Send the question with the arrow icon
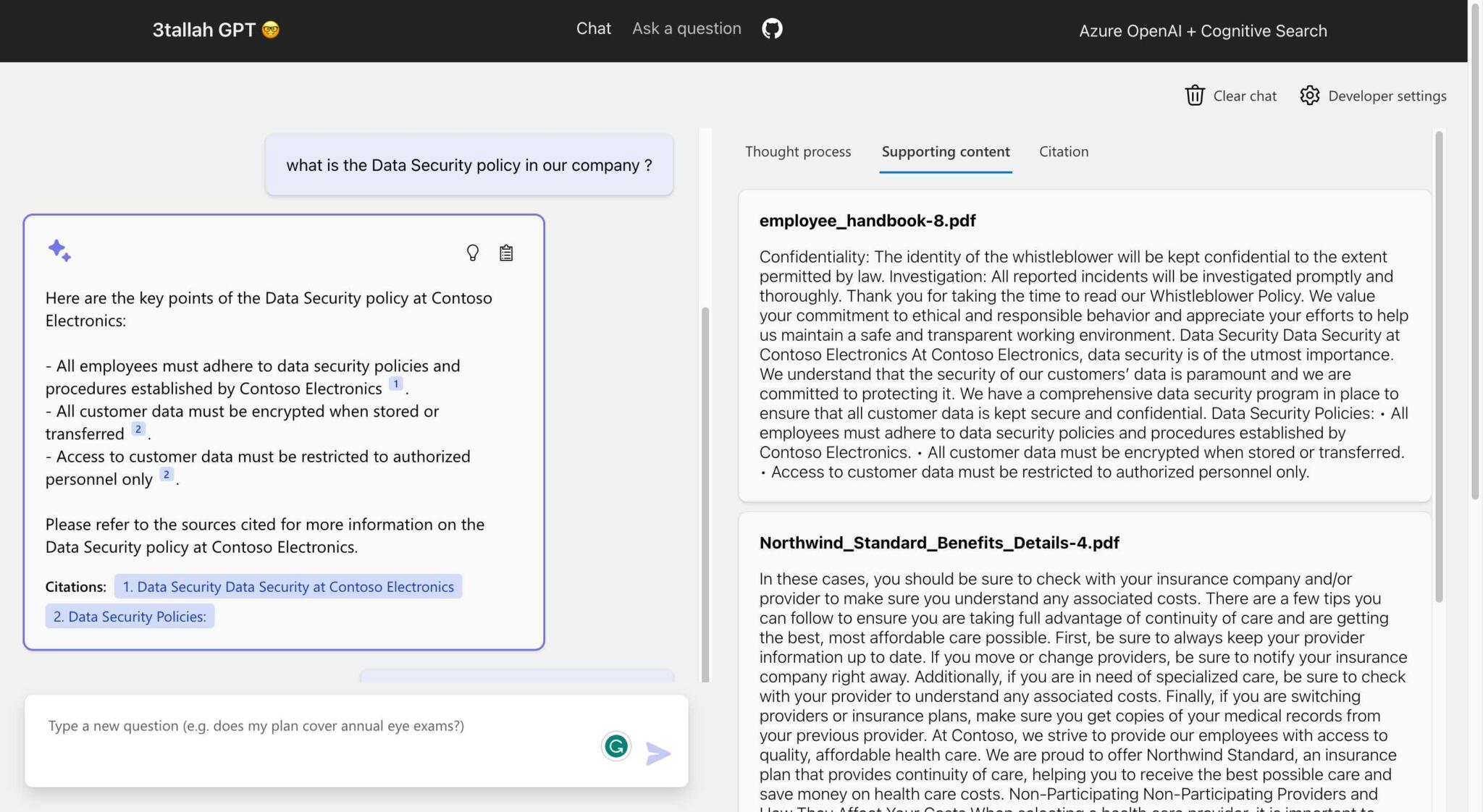 (x=657, y=753)
